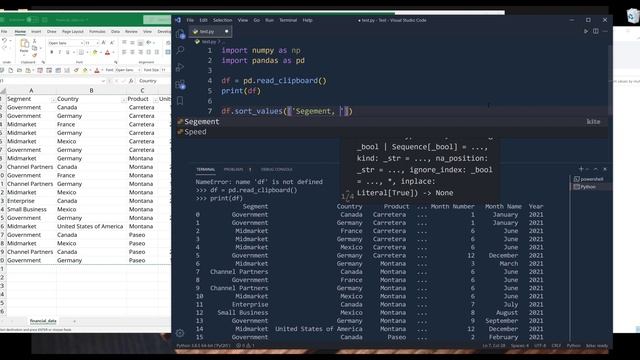Open the Manage gear in VS Code
Image resolution: width=640 pixels, height=360 pixels.
[x=180, y=333]
